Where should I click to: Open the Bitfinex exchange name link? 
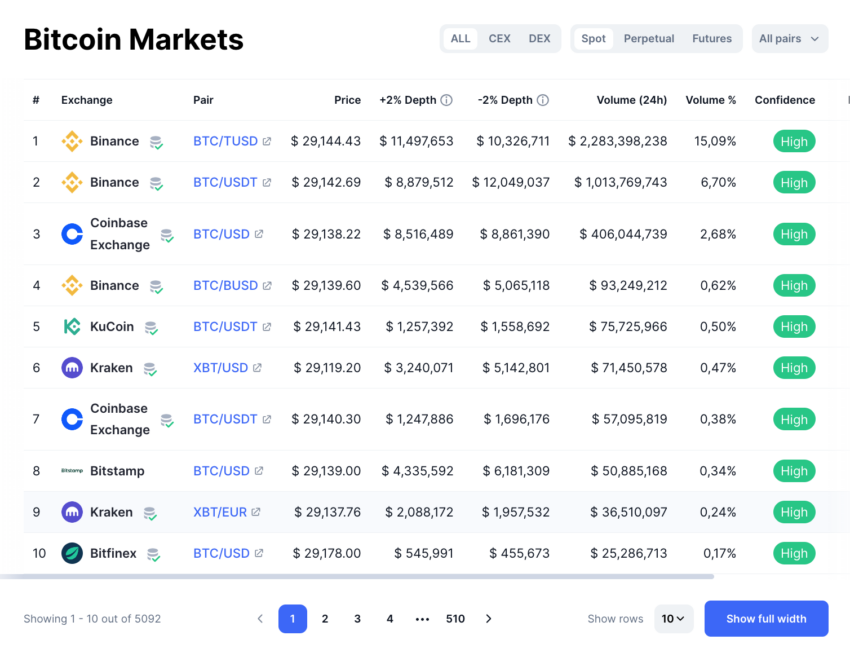(113, 553)
